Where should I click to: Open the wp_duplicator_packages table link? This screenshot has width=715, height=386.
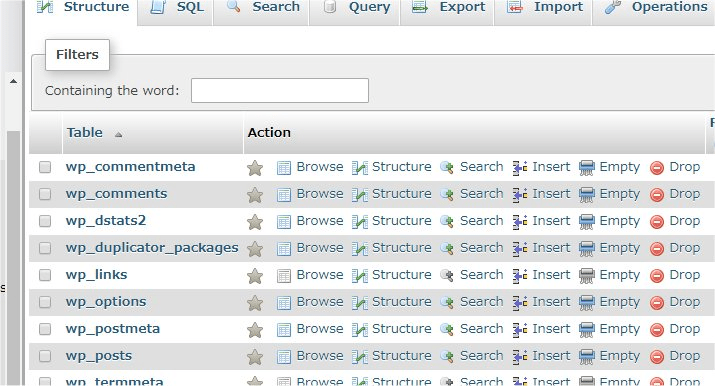(152, 247)
